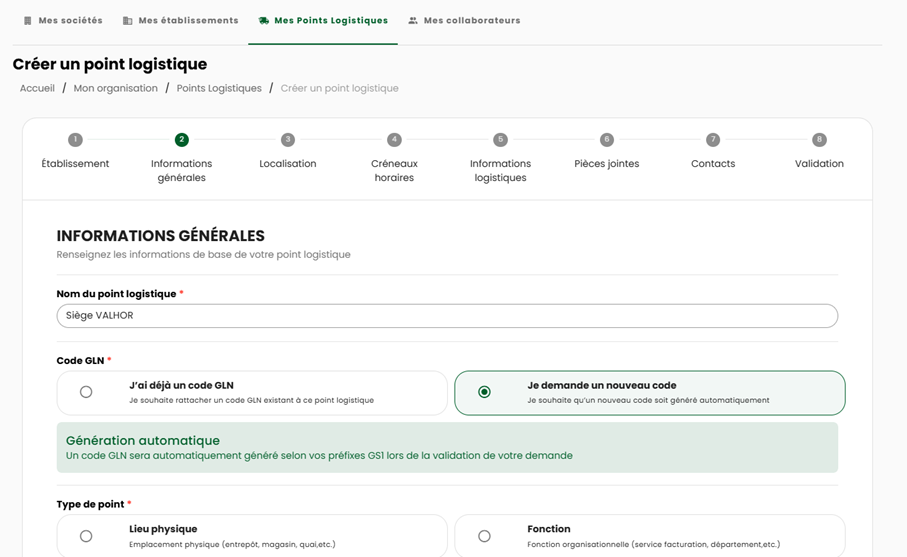
Task: Click step 7 circle for Contacts
Action: pos(713,139)
